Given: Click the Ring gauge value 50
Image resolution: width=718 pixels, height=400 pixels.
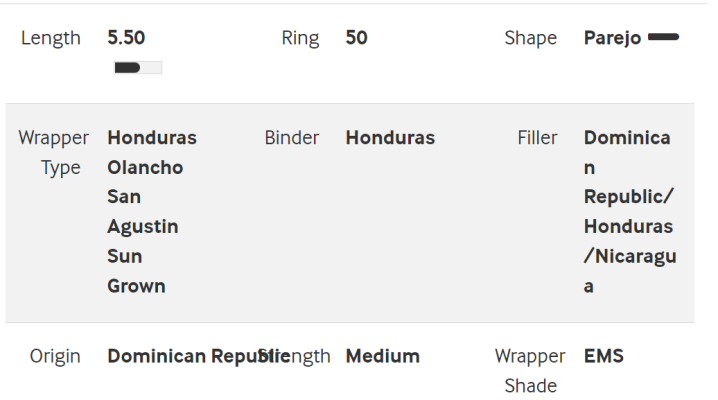Looking at the screenshot, I should [357, 38].
